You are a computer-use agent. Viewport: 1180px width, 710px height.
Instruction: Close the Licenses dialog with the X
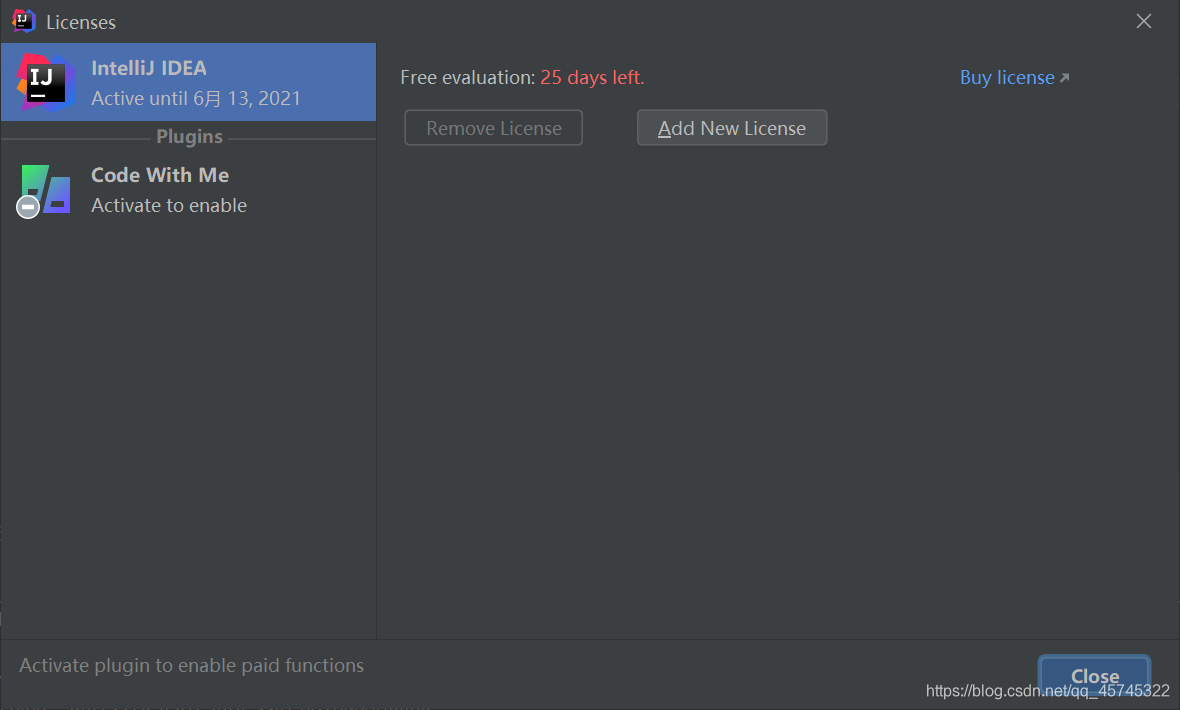[x=1144, y=21]
